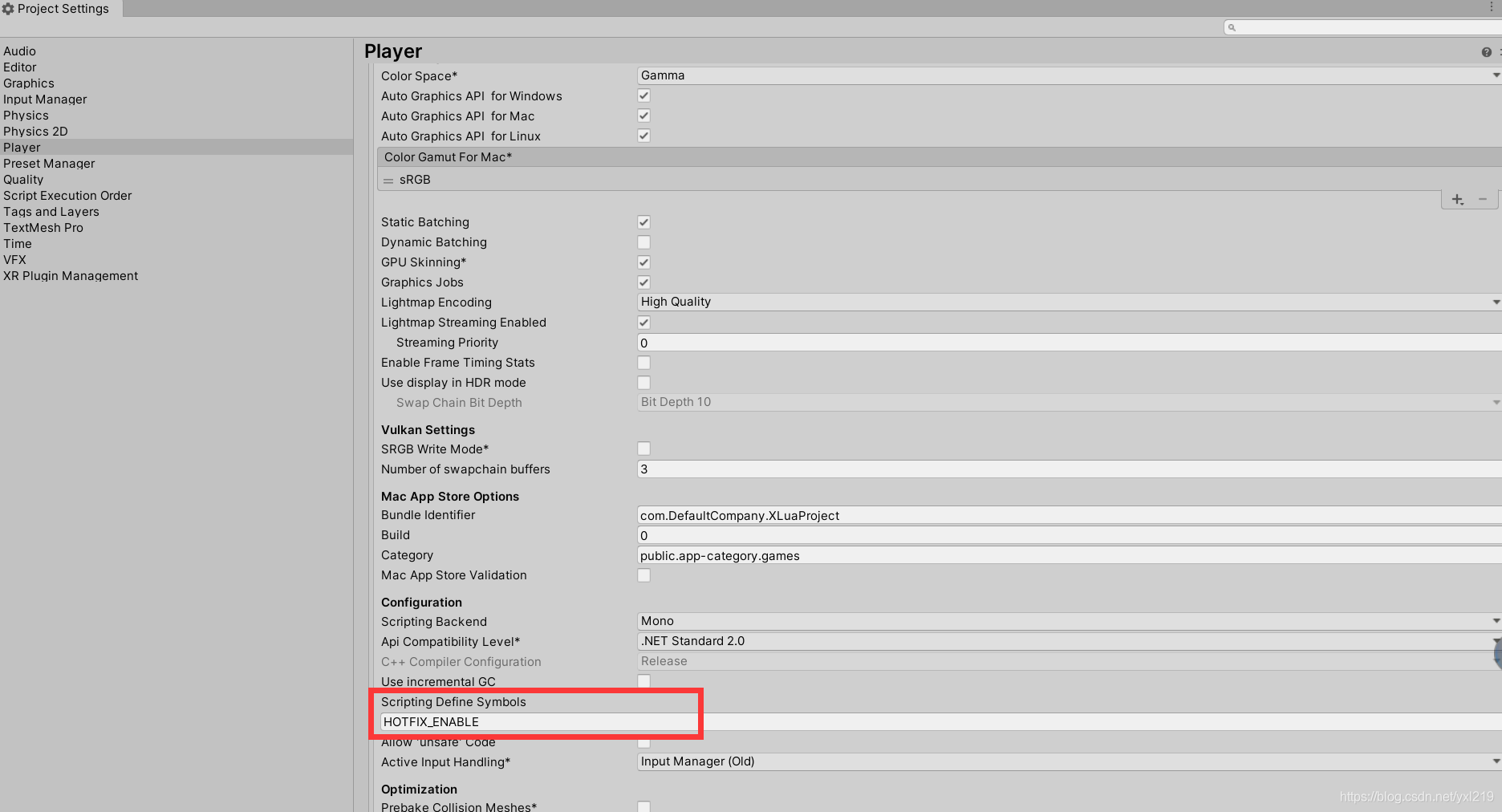The image size is (1502, 812).
Task: Toggle GPU Skinning checkbox
Action: tap(643, 262)
